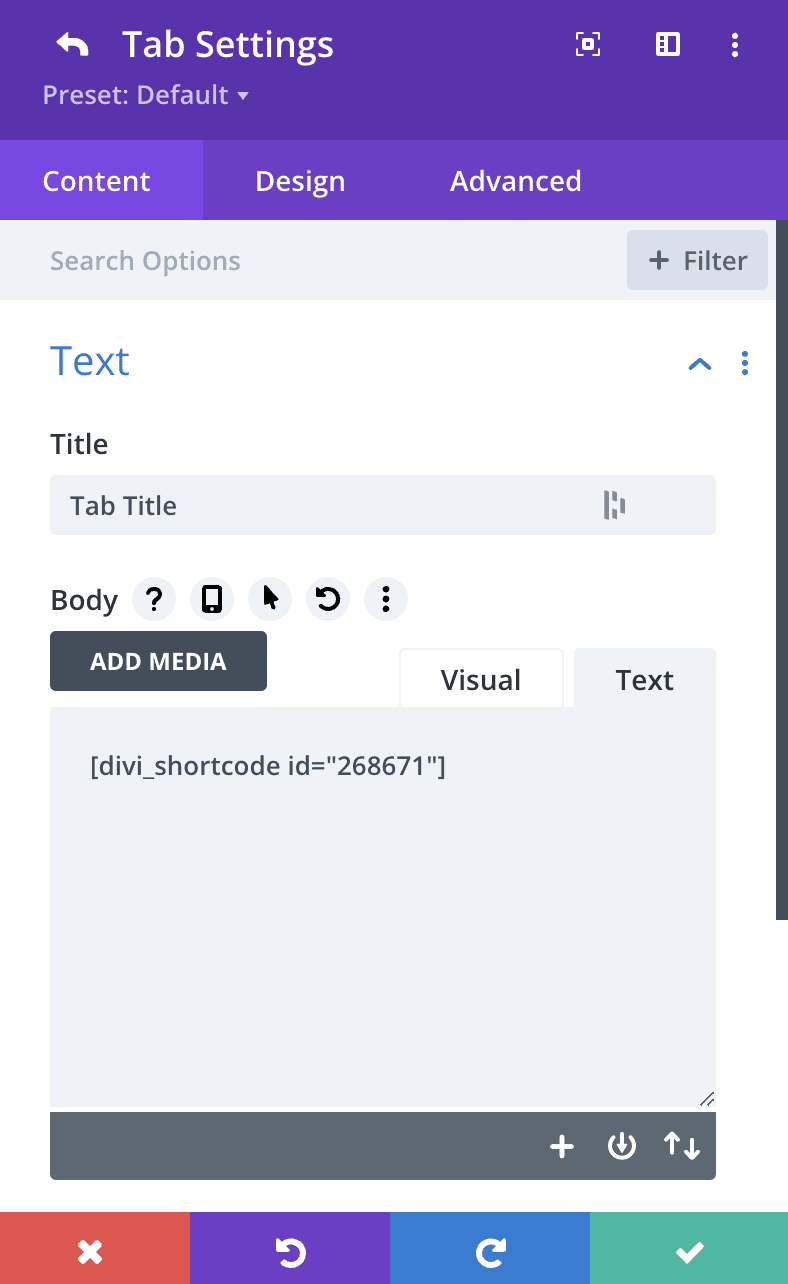Reset the Body field content
Image resolution: width=788 pixels, height=1284 pixels.
[x=327, y=598]
